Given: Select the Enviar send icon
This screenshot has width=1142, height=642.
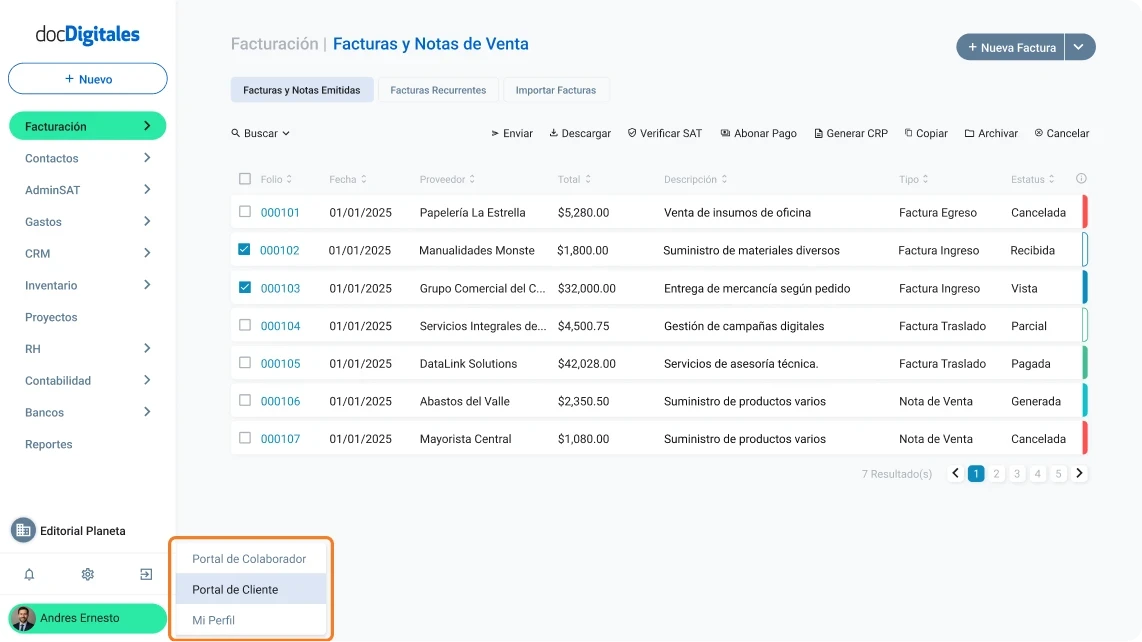Looking at the screenshot, I should 494,133.
